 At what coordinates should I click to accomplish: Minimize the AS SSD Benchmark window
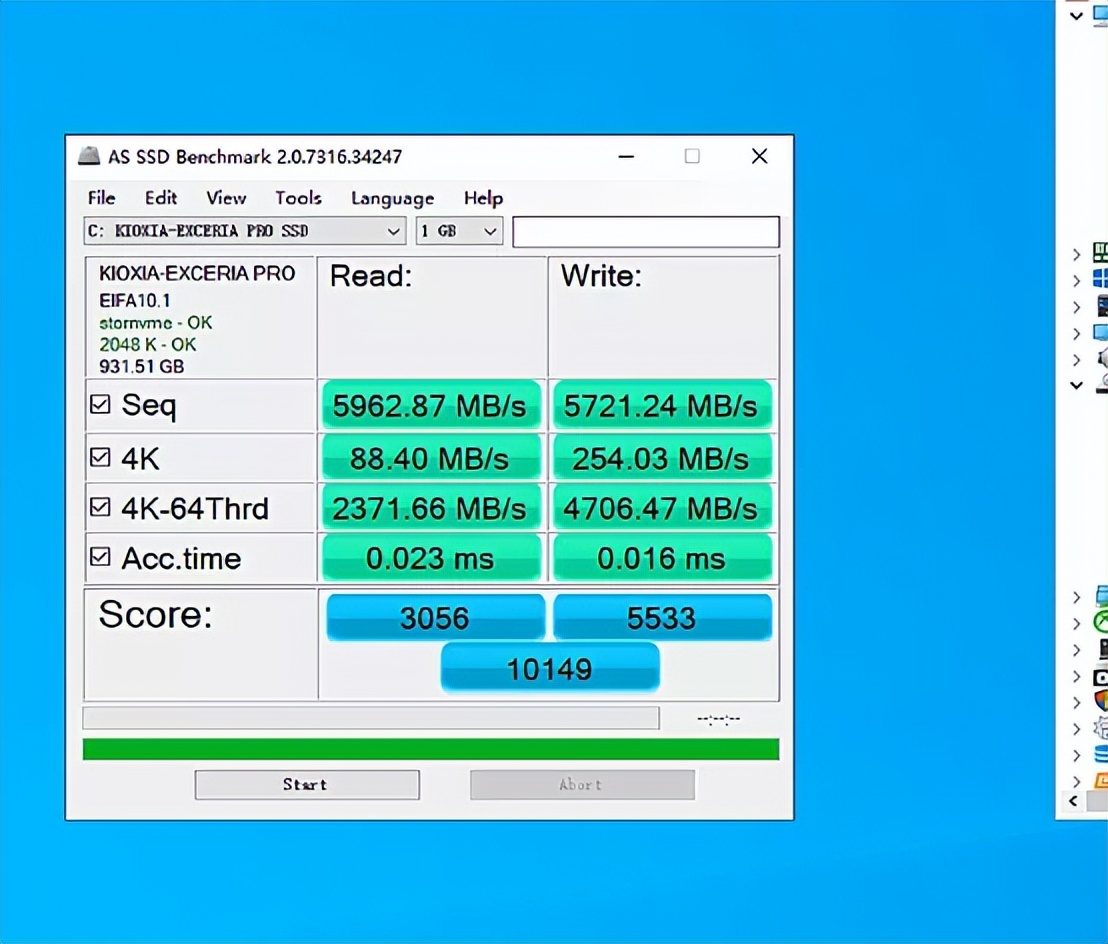pyautogui.click(x=626, y=156)
